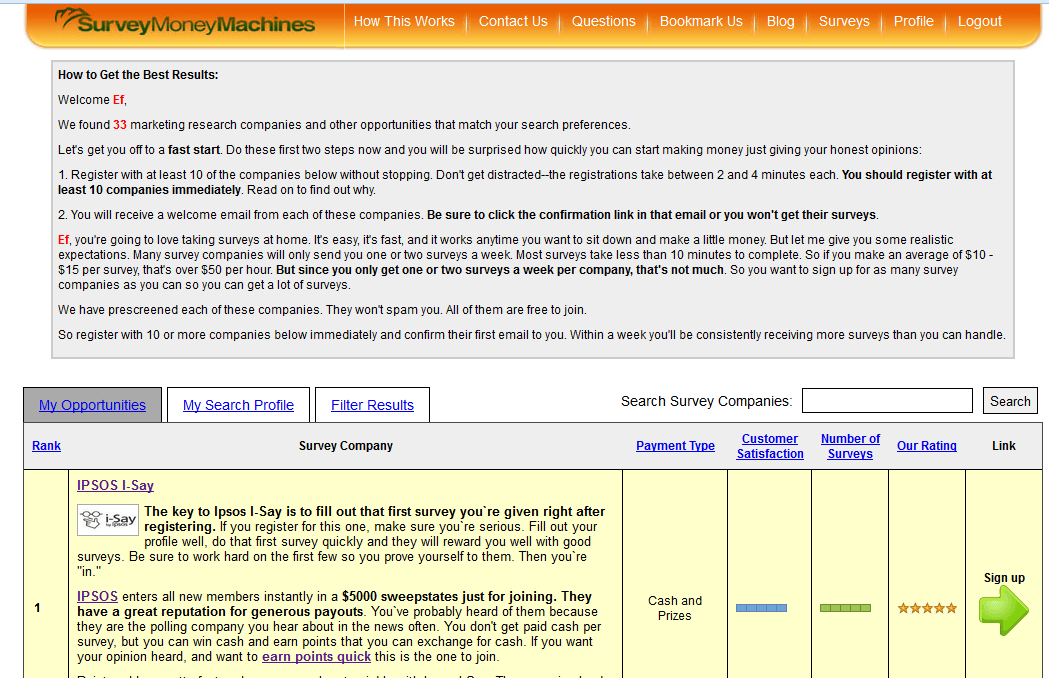
Task: Click the Survey Company column heading
Action: (x=346, y=446)
